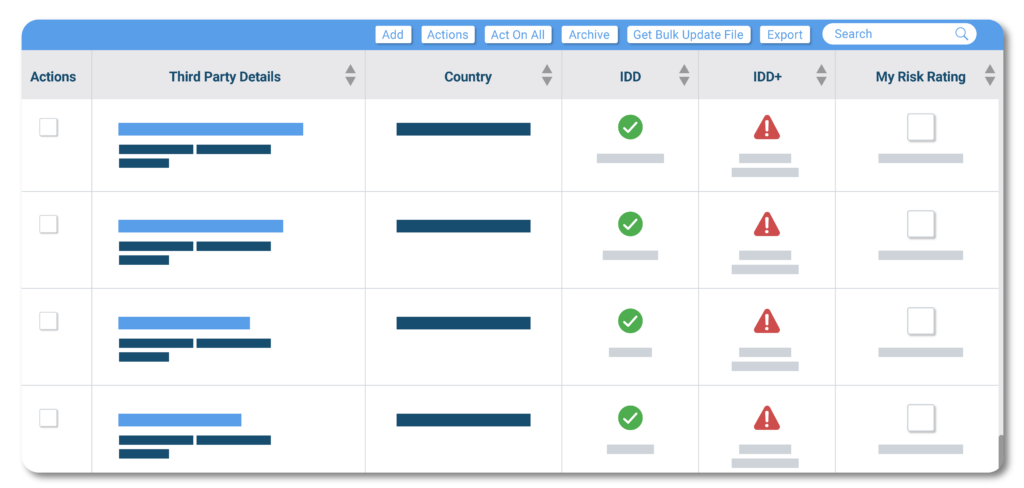The height and width of the screenshot is (488, 1024).
Task: Click the green IDD checkmark in third row
Action: point(630,321)
